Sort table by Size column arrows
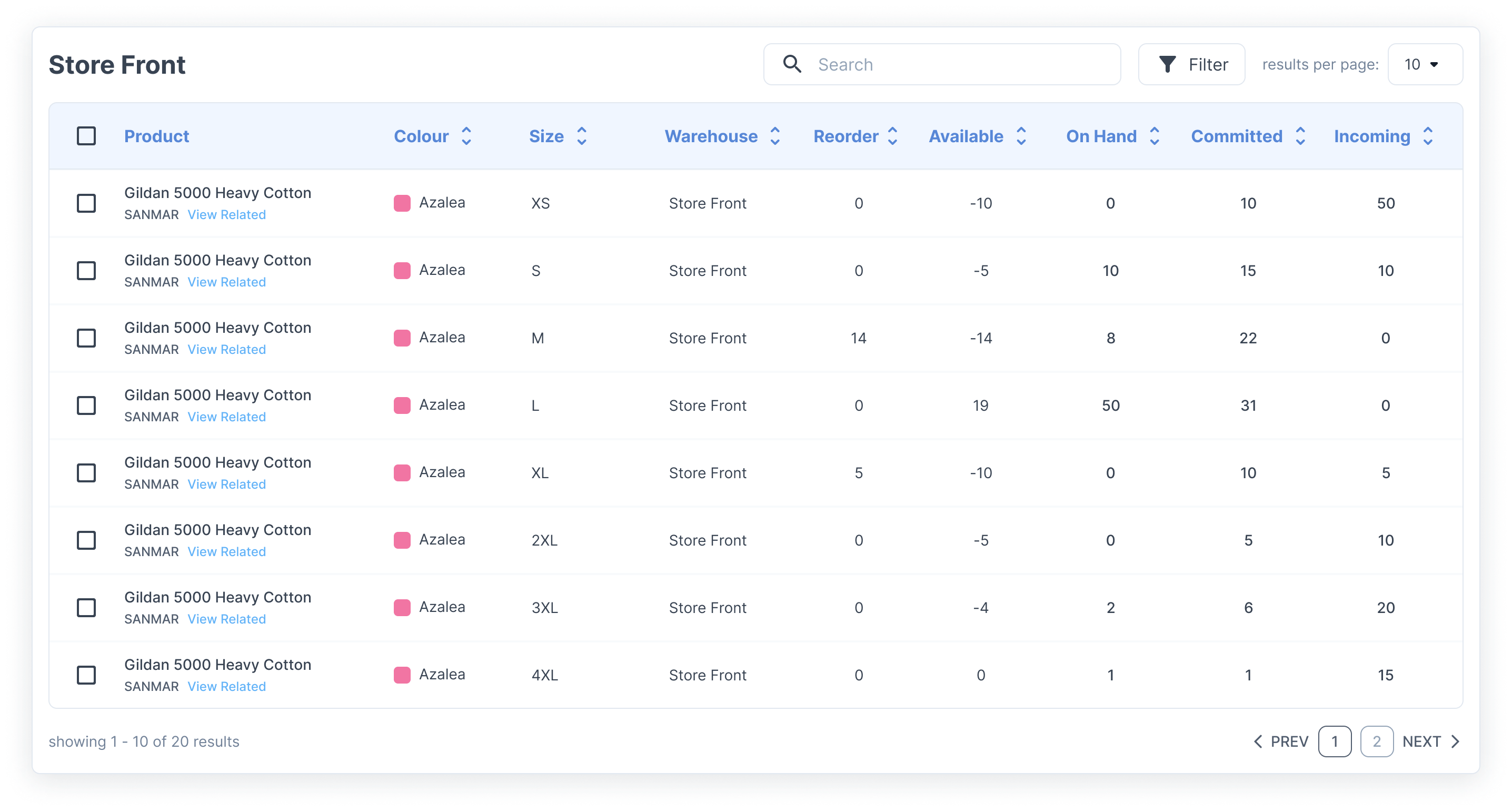 click(581, 136)
